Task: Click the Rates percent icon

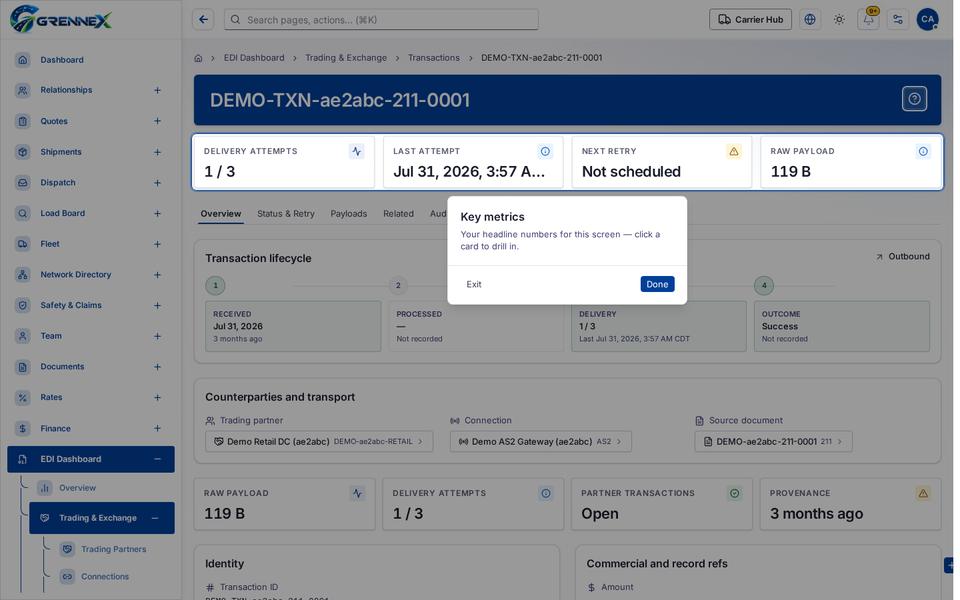Action: (x=23, y=397)
